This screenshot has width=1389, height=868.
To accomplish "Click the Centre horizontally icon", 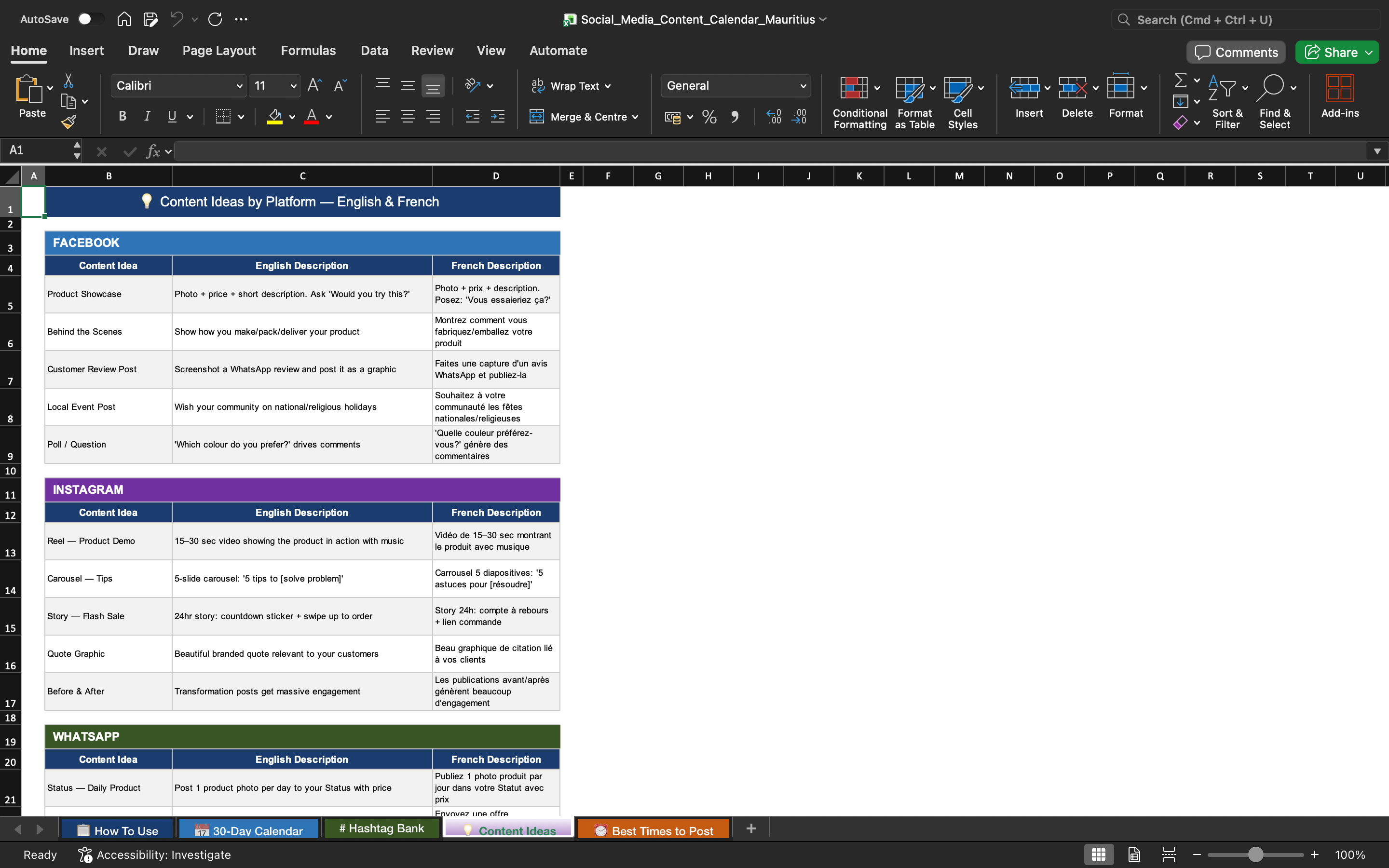I will pos(408,117).
